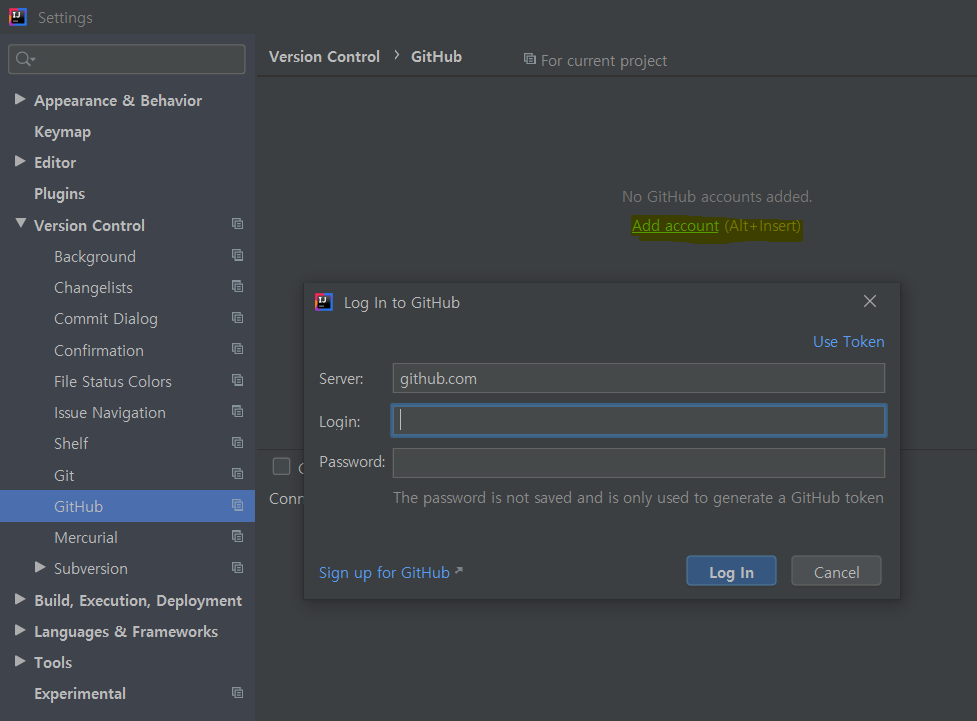The width and height of the screenshot is (977, 721).
Task: Click the search magnifier icon in Settings
Action: 24,59
